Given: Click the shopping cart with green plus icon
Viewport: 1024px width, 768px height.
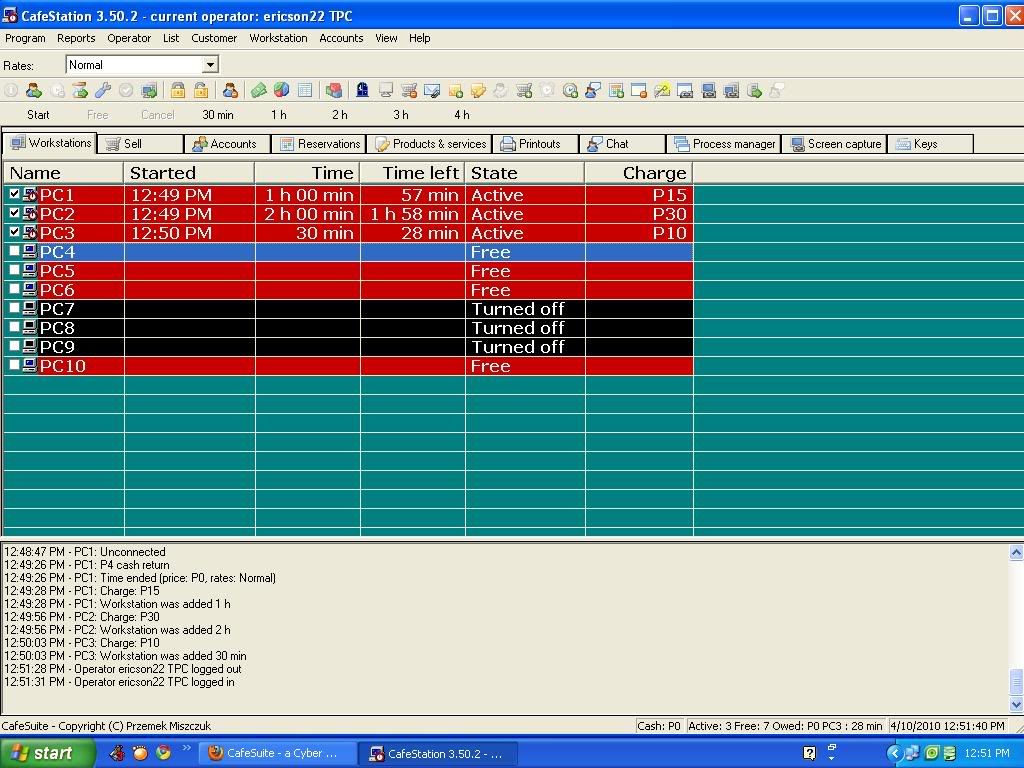Looking at the screenshot, I should point(524,91).
